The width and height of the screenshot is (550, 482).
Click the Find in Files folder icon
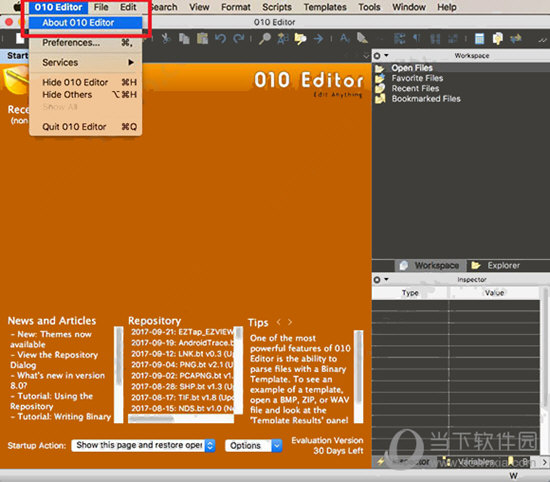(301, 38)
